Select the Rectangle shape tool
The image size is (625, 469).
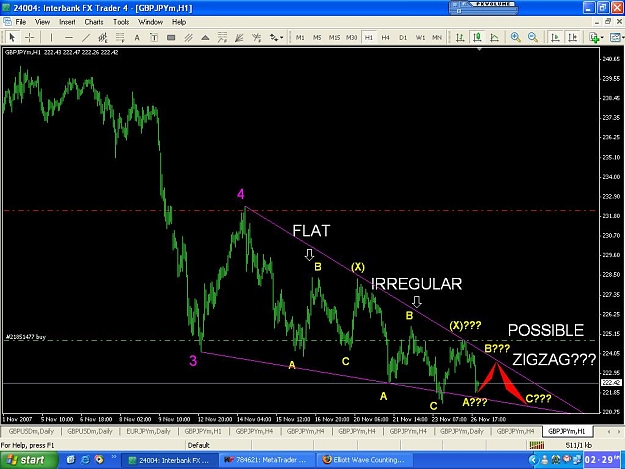(171, 37)
